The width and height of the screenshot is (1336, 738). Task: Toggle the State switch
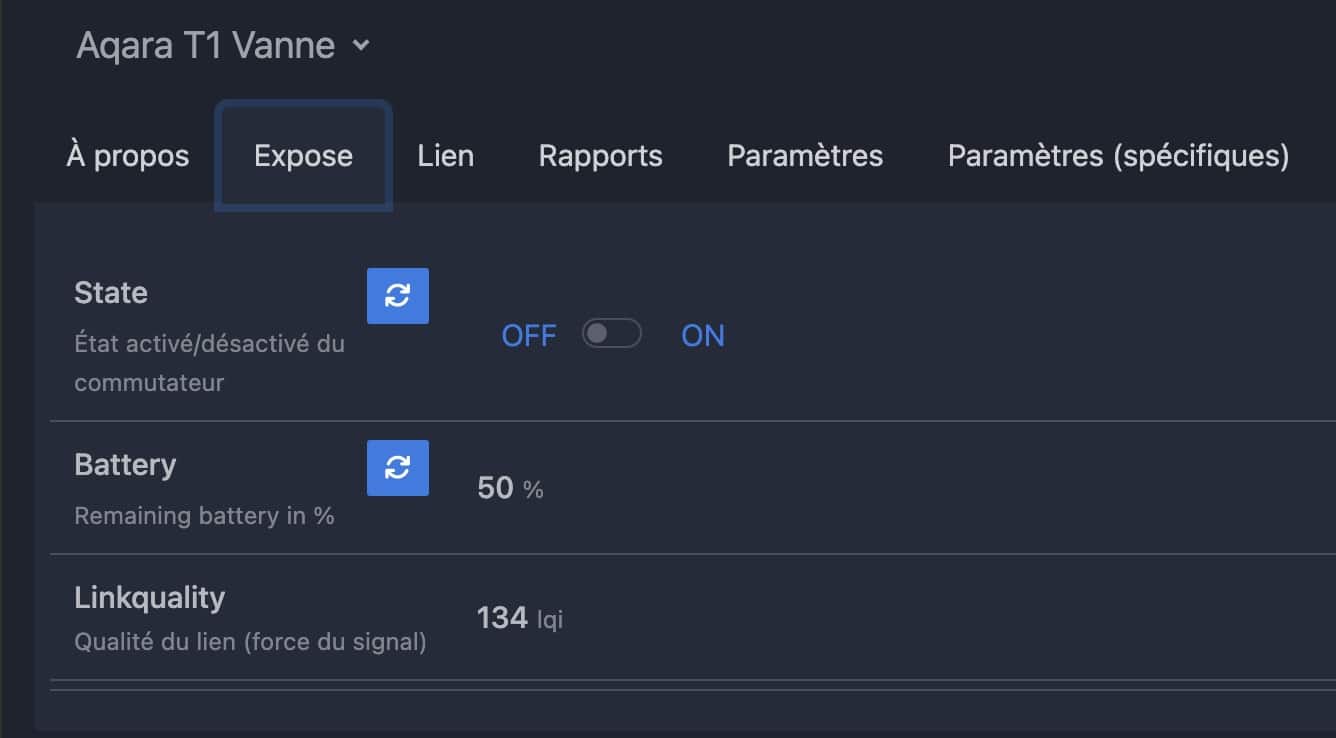612,334
